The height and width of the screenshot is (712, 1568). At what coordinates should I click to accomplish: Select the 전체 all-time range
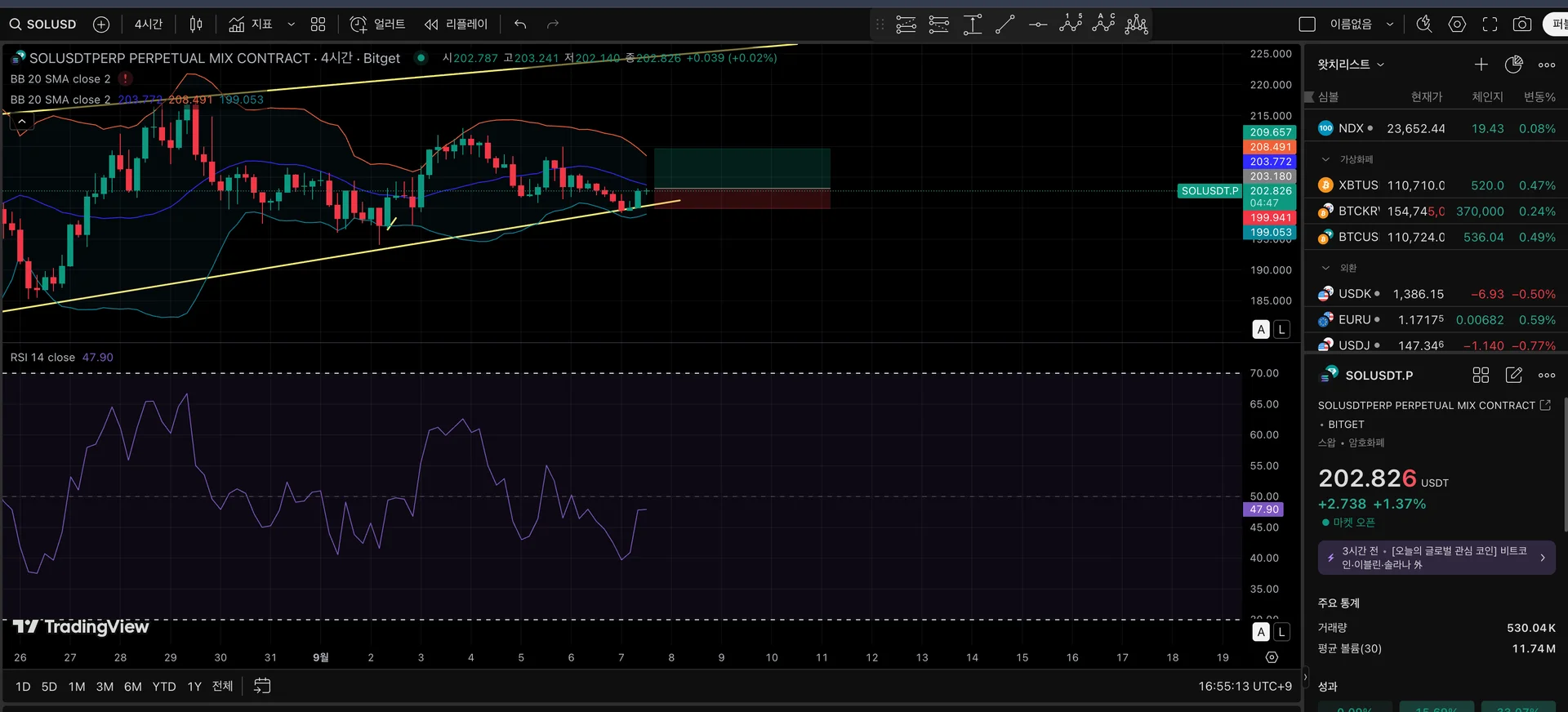[x=223, y=687]
